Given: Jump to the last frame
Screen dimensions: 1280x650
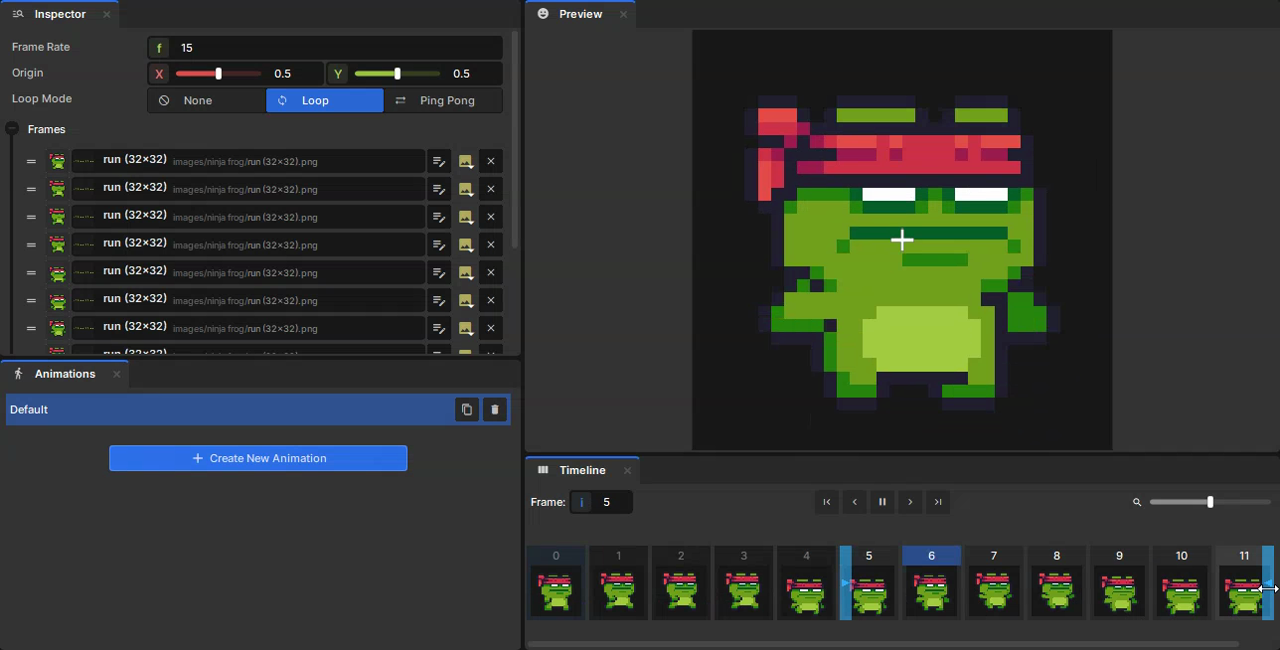Looking at the screenshot, I should [x=938, y=502].
